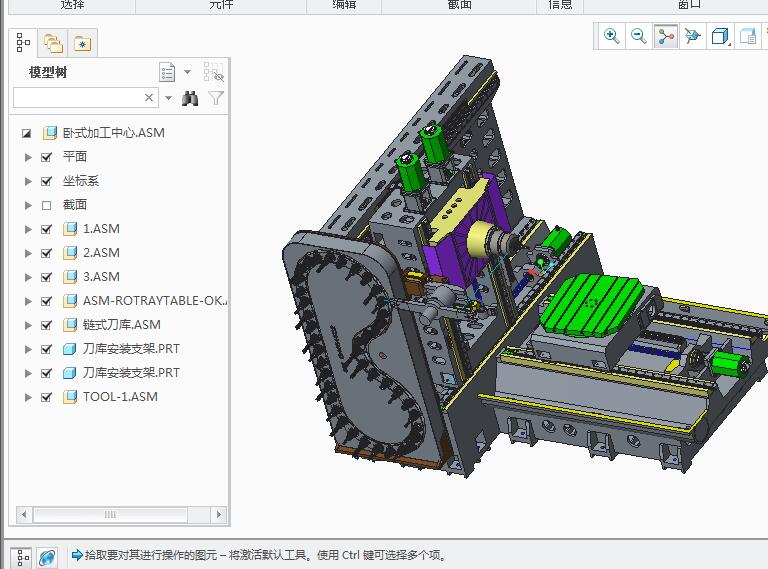768x569 pixels.
Task: Open the 元件 menu
Action: pyautogui.click(x=221, y=4)
